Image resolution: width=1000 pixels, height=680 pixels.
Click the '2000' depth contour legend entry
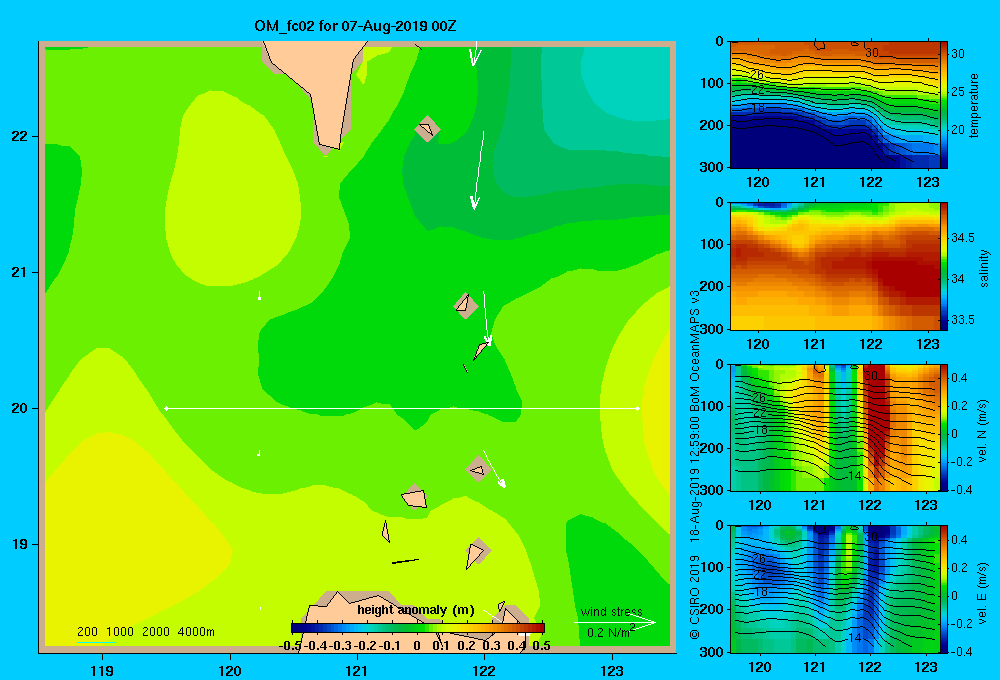pos(156,632)
